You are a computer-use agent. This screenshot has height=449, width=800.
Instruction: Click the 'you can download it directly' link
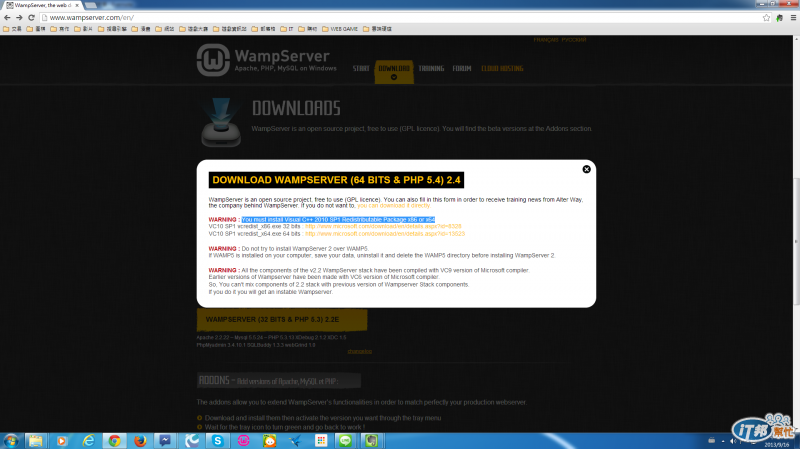pos(393,206)
